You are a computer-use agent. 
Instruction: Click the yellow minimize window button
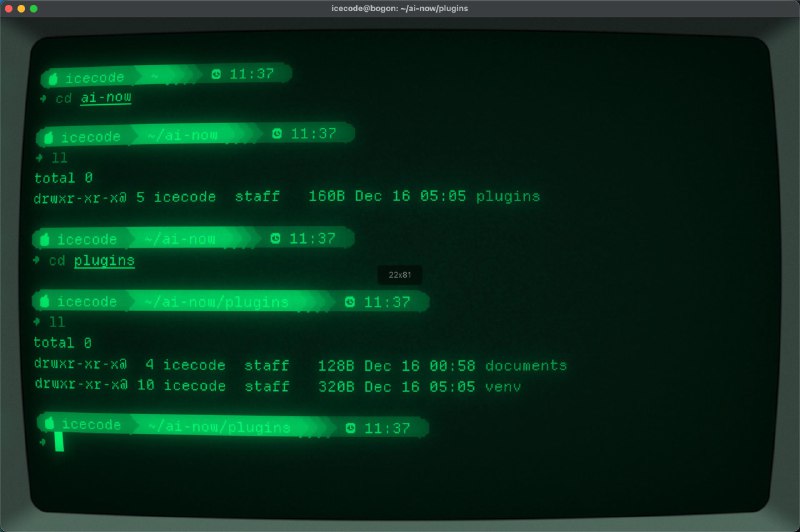21,8
